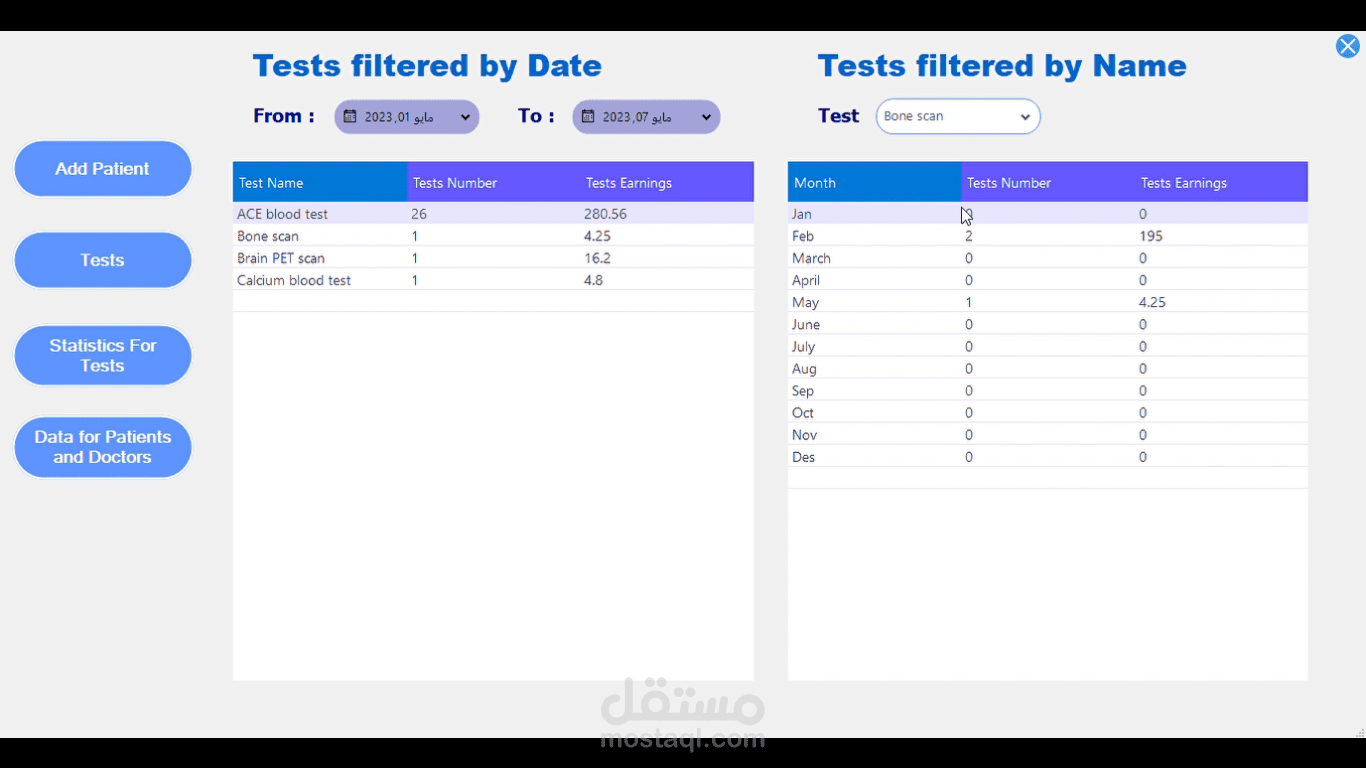The image size is (1366, 768).
Task: Click the blue close icon at top right
Action: pos(1347,45)
